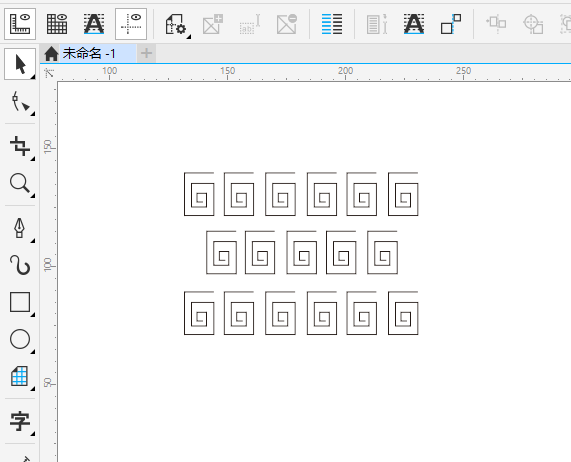
Task: Select the Rectangle tool
Action: click(20, 302)
